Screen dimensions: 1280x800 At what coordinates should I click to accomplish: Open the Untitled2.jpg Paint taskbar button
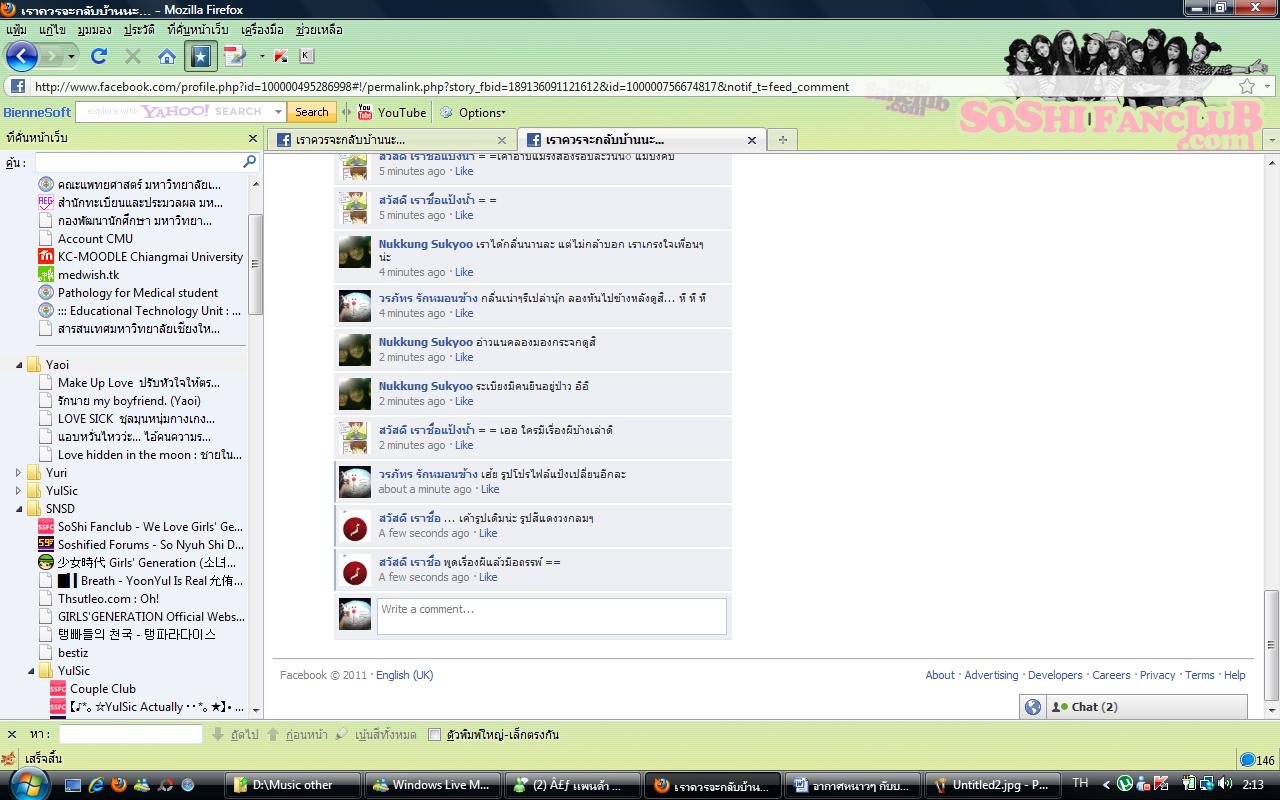992,785
